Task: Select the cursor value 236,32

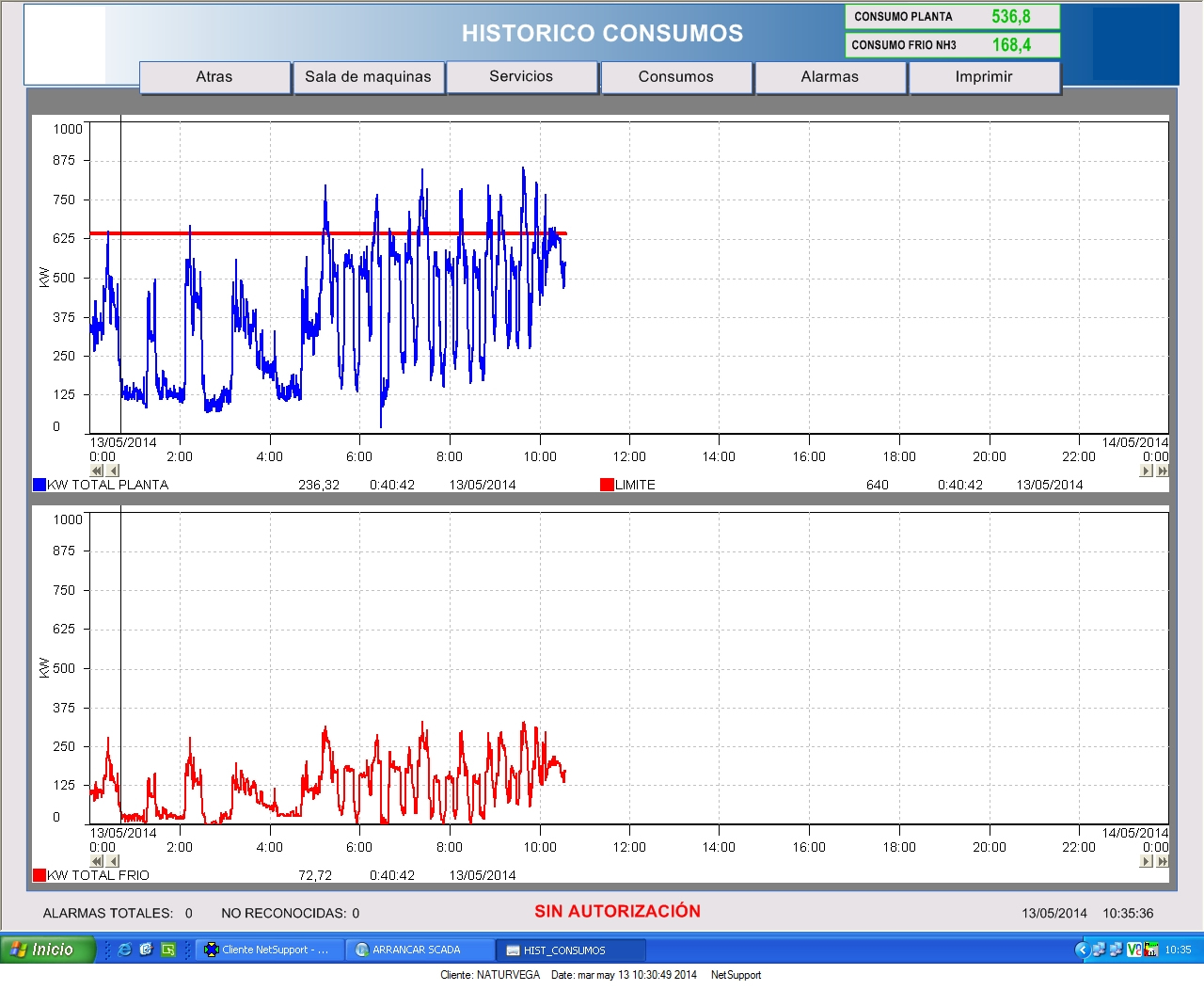Action: (x=319, y=485)
